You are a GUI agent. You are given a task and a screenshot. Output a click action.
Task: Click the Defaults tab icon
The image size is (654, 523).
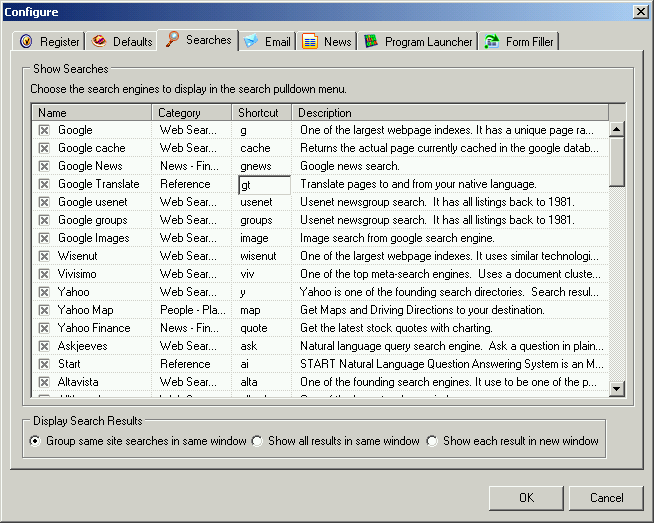[99, 41]
